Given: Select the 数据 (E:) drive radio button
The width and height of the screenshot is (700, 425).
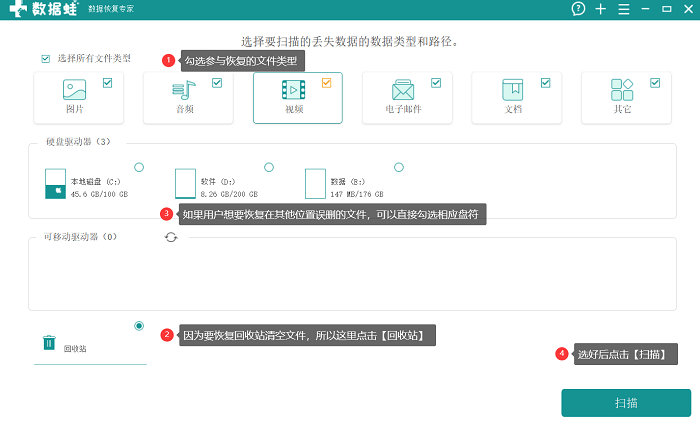Looking at the screenshot, I should click(398, 167).
